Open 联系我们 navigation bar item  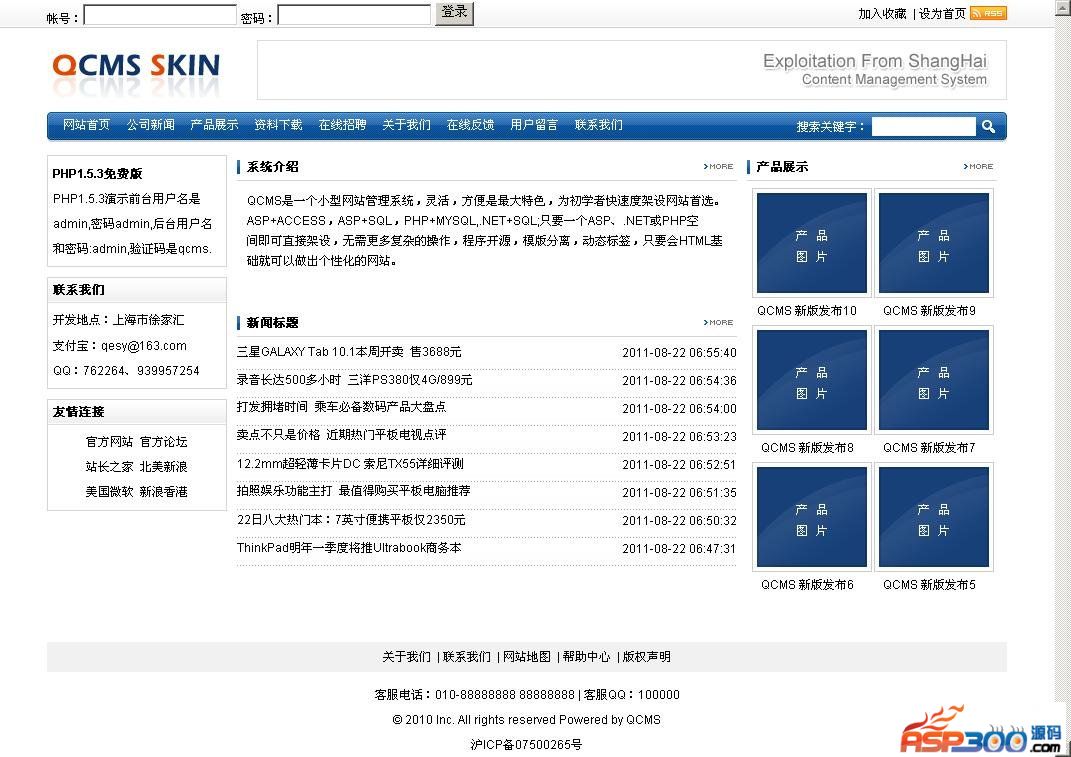(598, 124)
